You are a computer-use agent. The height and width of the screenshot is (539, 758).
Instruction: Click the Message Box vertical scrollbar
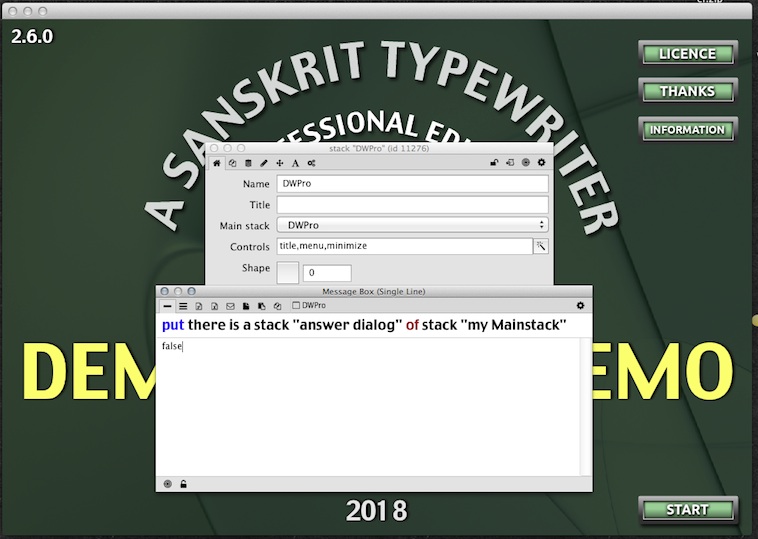585,407
